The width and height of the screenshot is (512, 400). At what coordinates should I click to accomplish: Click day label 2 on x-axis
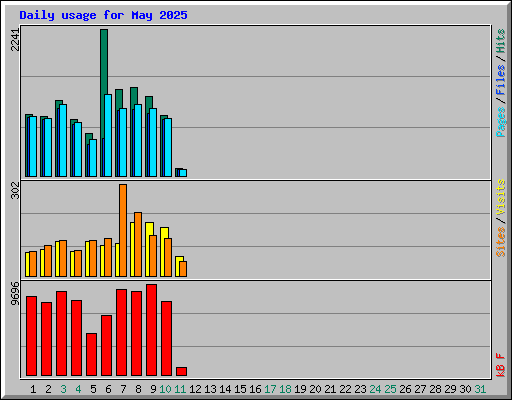pos(48,389)
